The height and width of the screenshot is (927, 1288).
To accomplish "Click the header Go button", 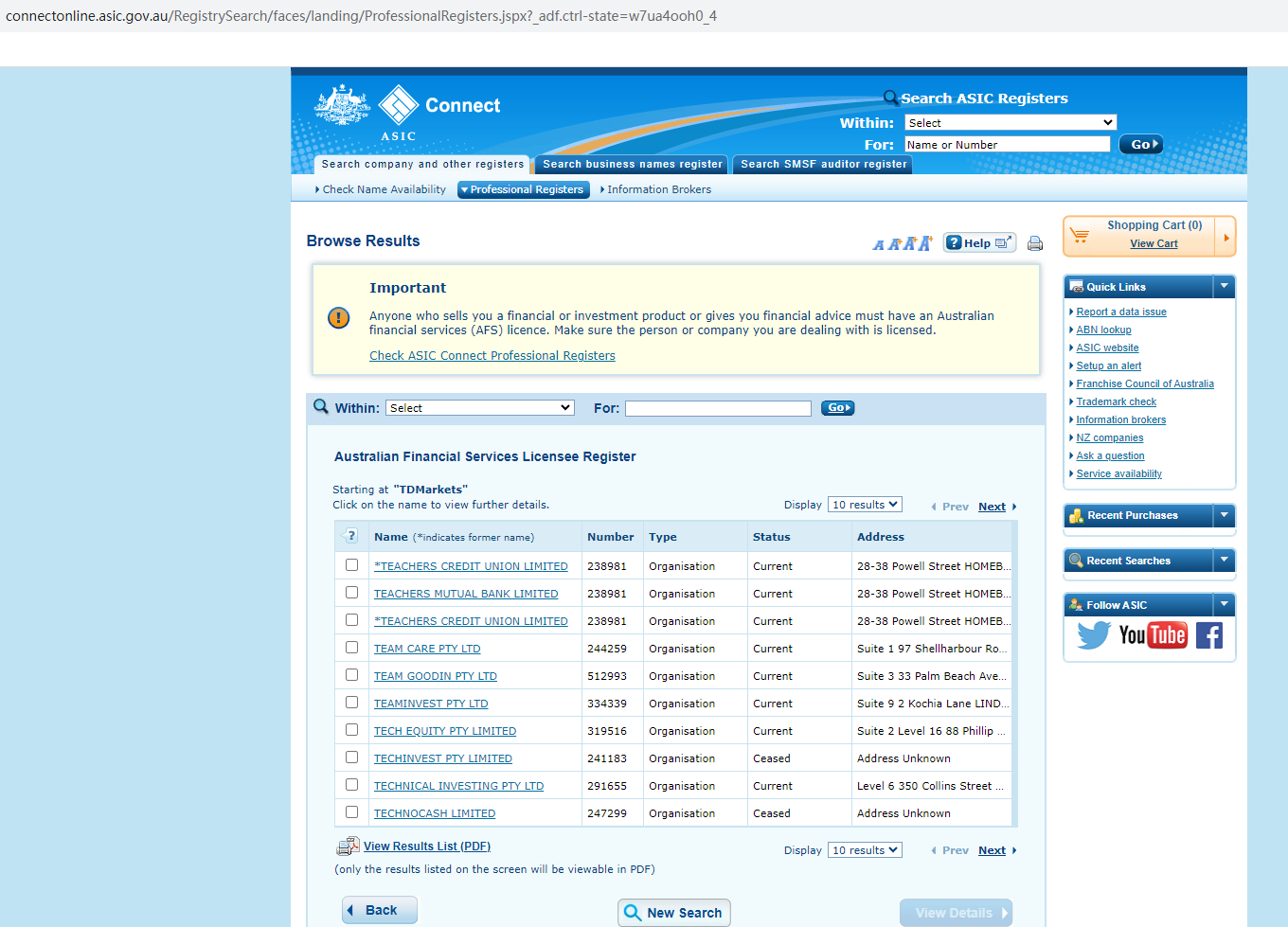I will (x=1140, y=145).
